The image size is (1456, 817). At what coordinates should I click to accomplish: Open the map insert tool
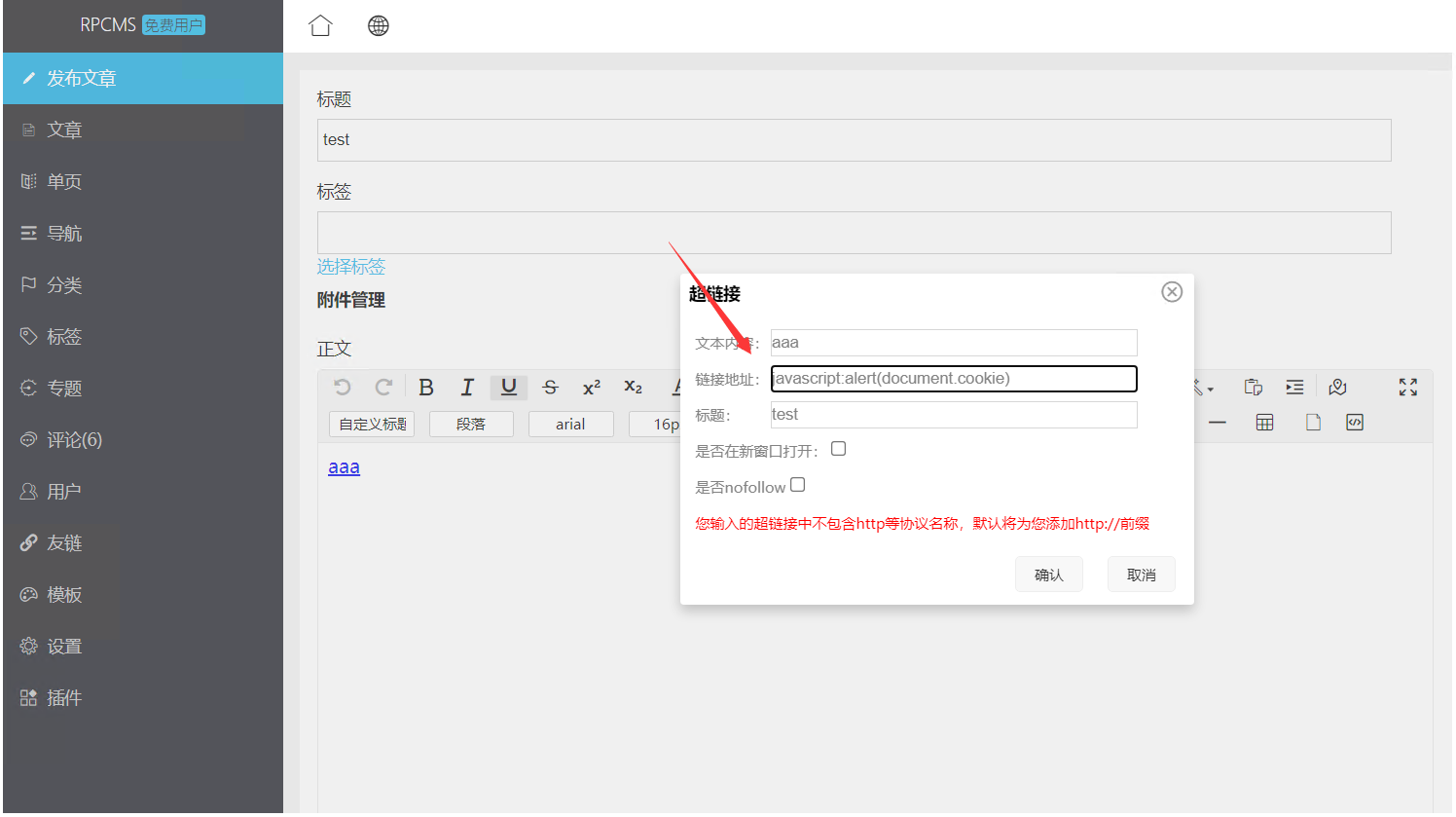click(x=1338, y=388)
